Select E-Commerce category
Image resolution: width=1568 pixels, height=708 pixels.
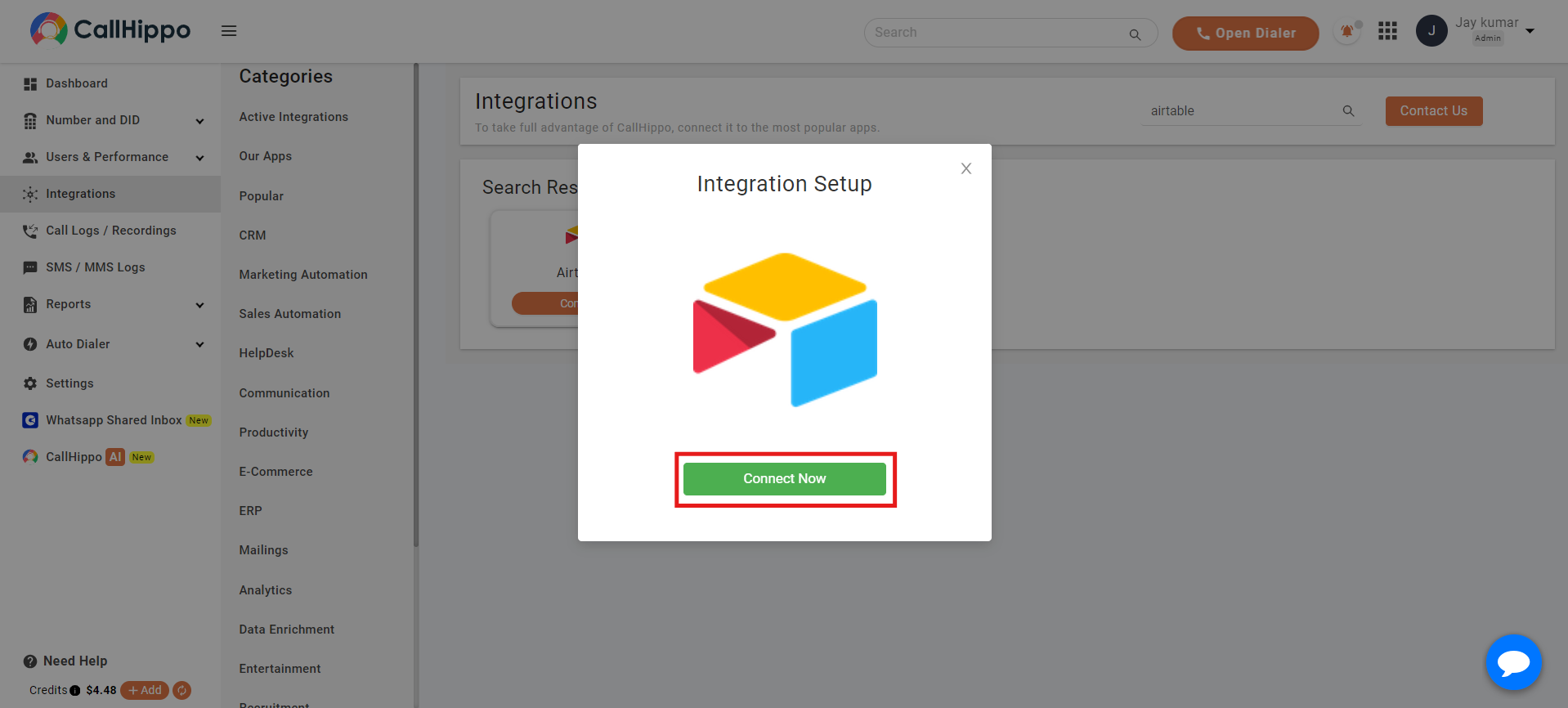click(276, 472)
